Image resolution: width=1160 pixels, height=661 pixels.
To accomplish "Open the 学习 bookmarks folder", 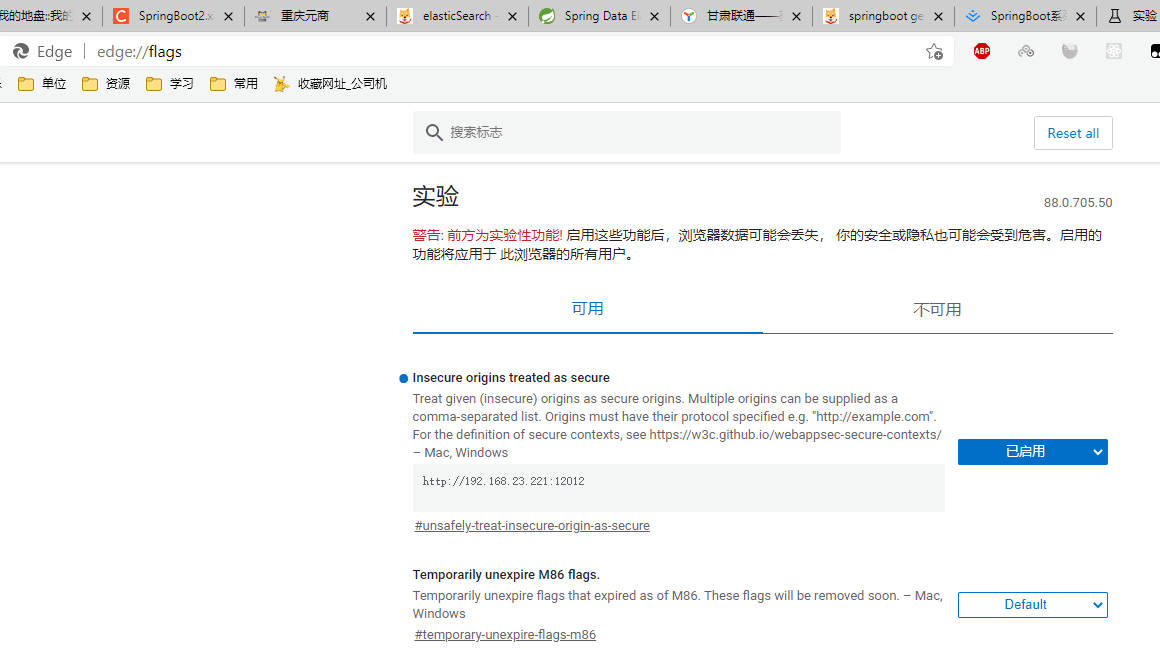I will (x=169, y=84).
